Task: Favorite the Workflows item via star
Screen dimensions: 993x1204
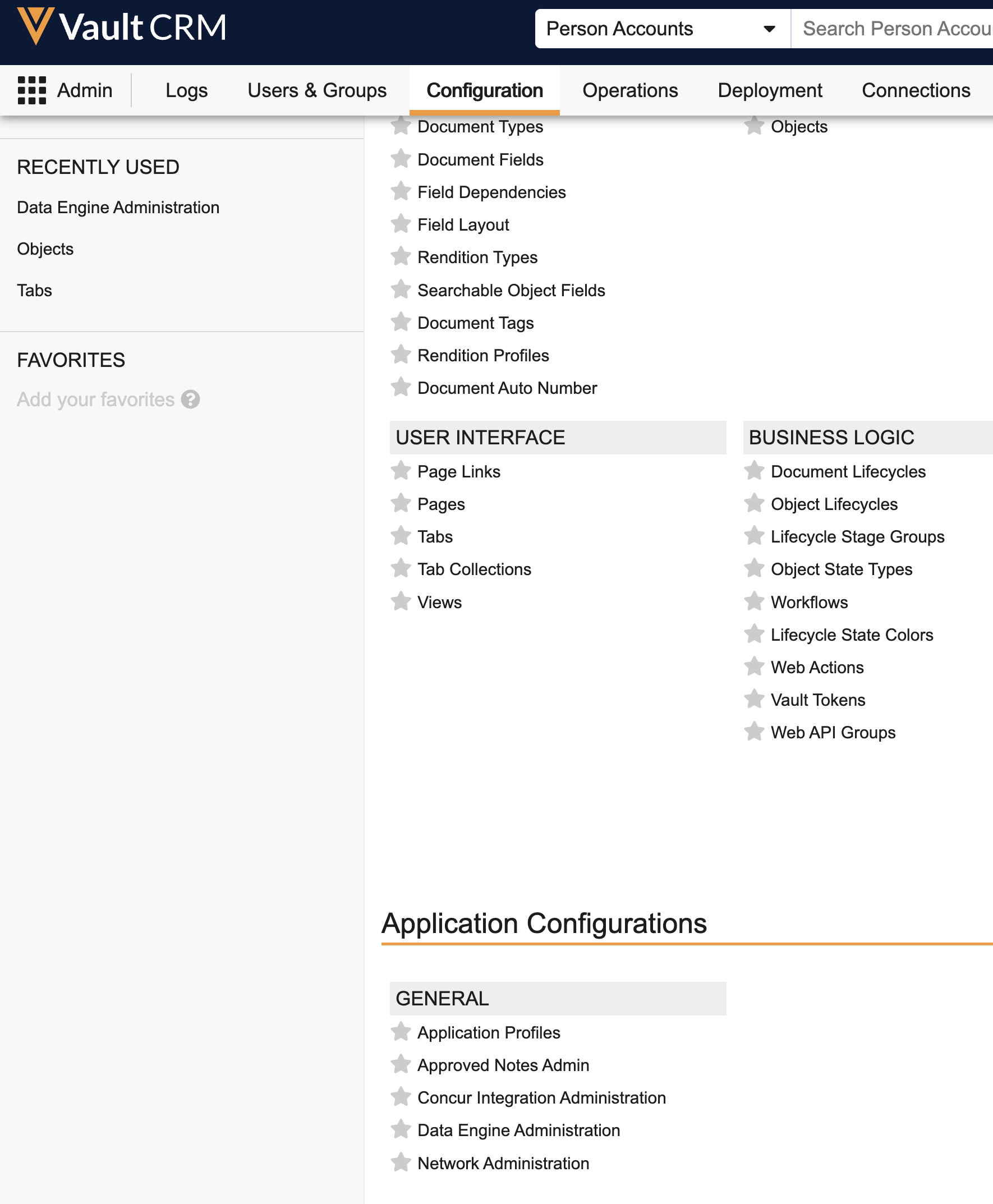Action: 754,601
